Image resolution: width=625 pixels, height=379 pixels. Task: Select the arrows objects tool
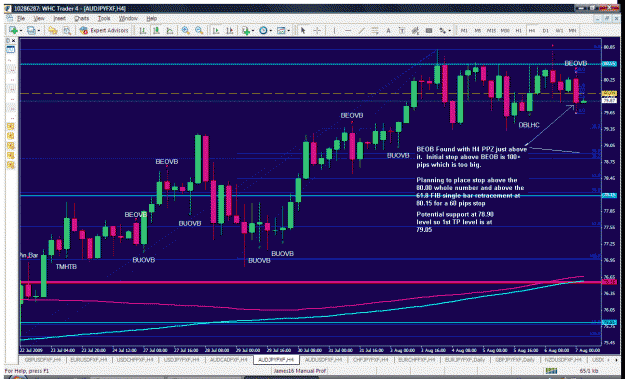coord(442,31)
